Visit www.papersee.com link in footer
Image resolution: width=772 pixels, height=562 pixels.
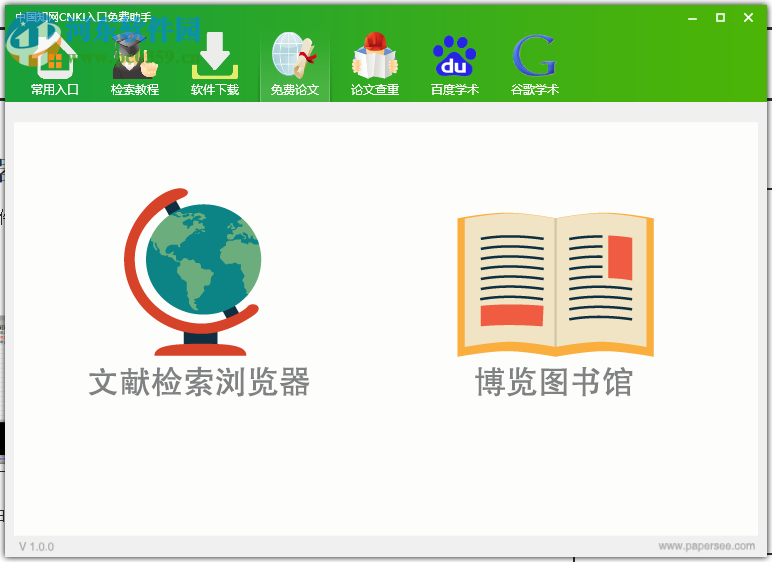[x=707, y=546]
